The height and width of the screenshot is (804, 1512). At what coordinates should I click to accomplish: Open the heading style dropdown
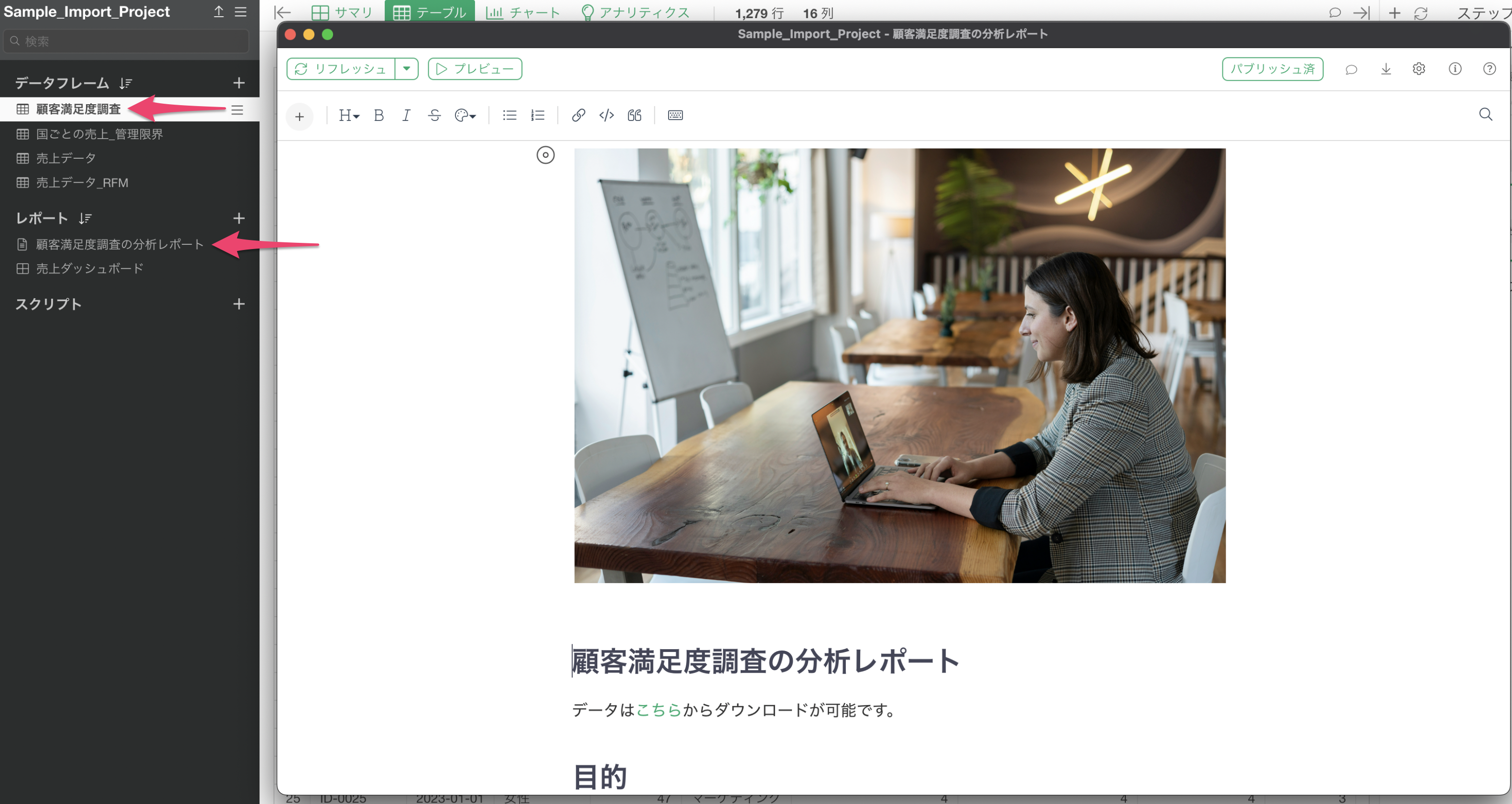coord(349,115)
